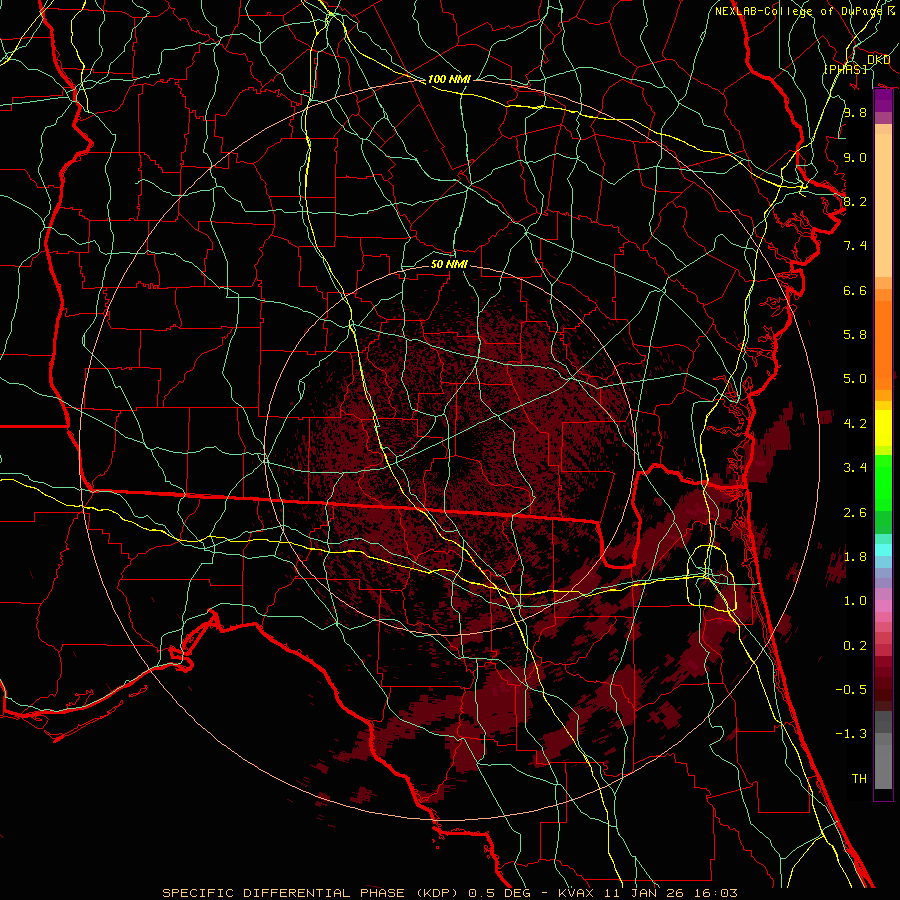The width and height of the screenshot is (900, 900).
Task: Click the 9.8 value on the scale
Action: click(855, 112)
